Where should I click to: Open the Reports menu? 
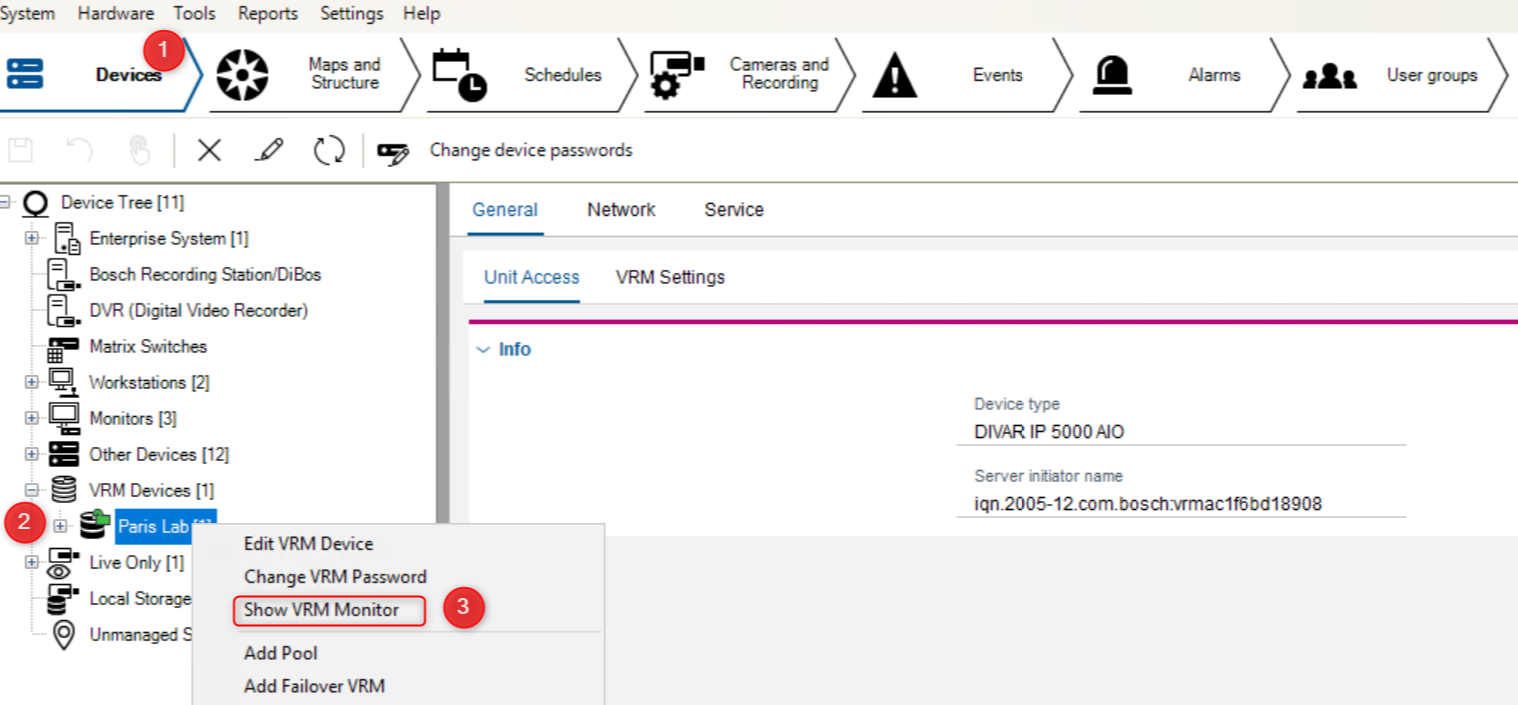(267, 13)
